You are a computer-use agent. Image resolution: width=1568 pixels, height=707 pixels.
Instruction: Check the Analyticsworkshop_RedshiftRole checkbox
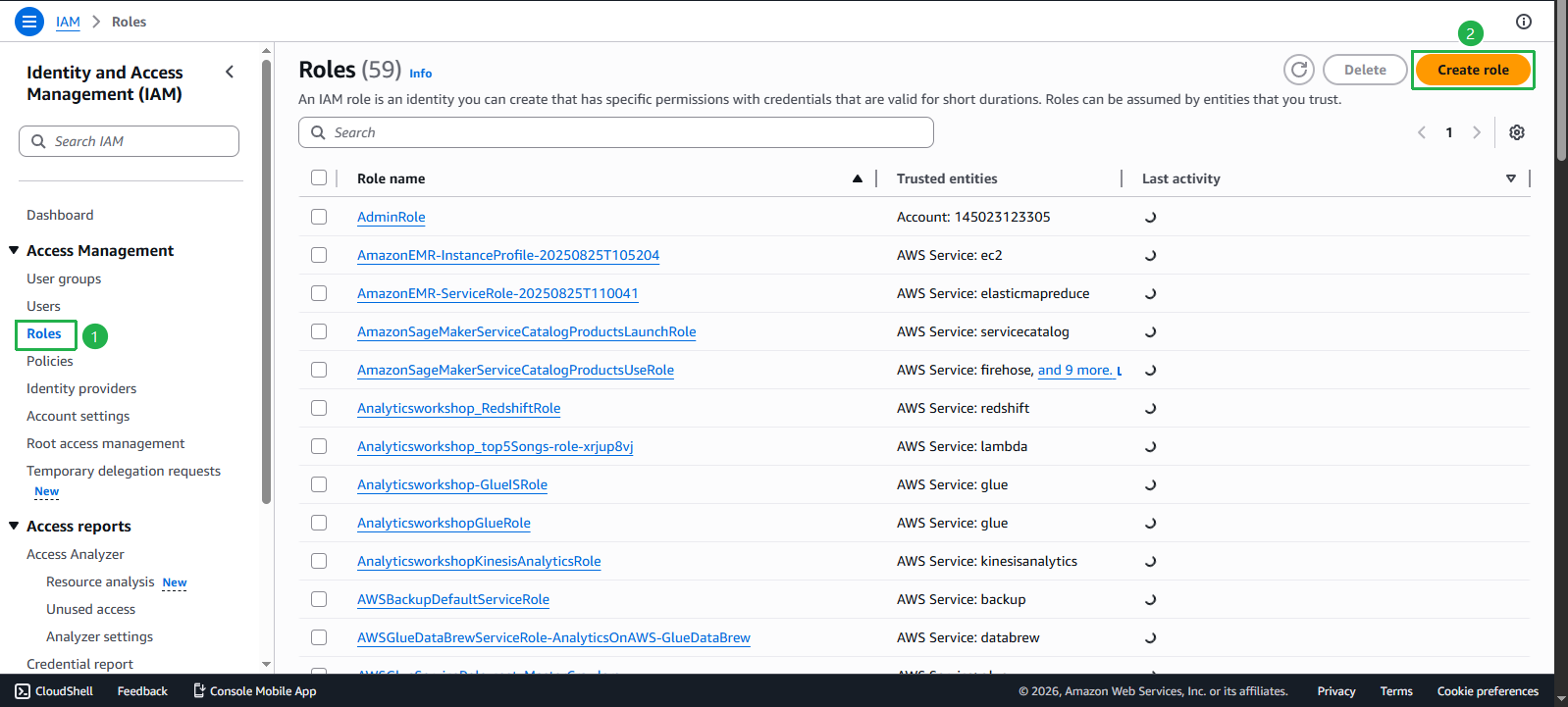coord(319,408)
